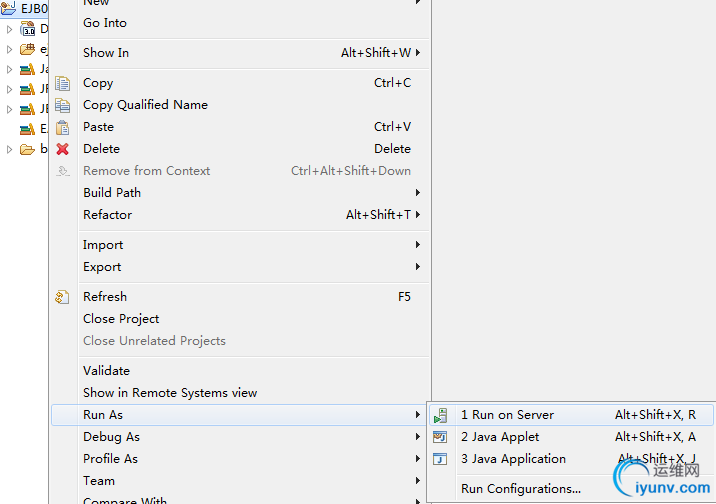The image size is (716, 504).
Task: Click the Java Applet icon
Action: pos(440,437)
